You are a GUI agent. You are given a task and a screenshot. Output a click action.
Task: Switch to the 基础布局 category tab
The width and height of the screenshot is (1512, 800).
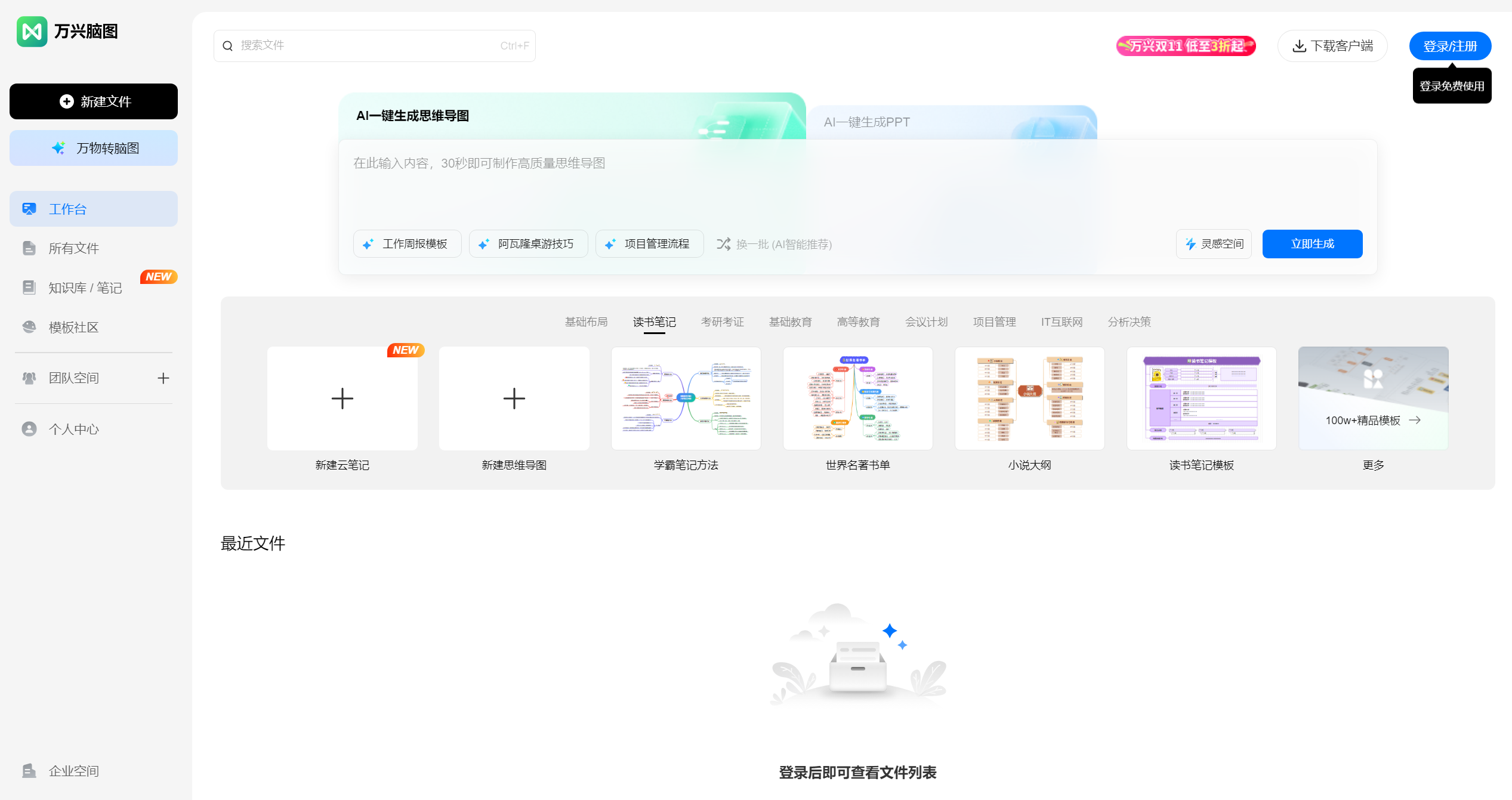click(x=586, y=322)
